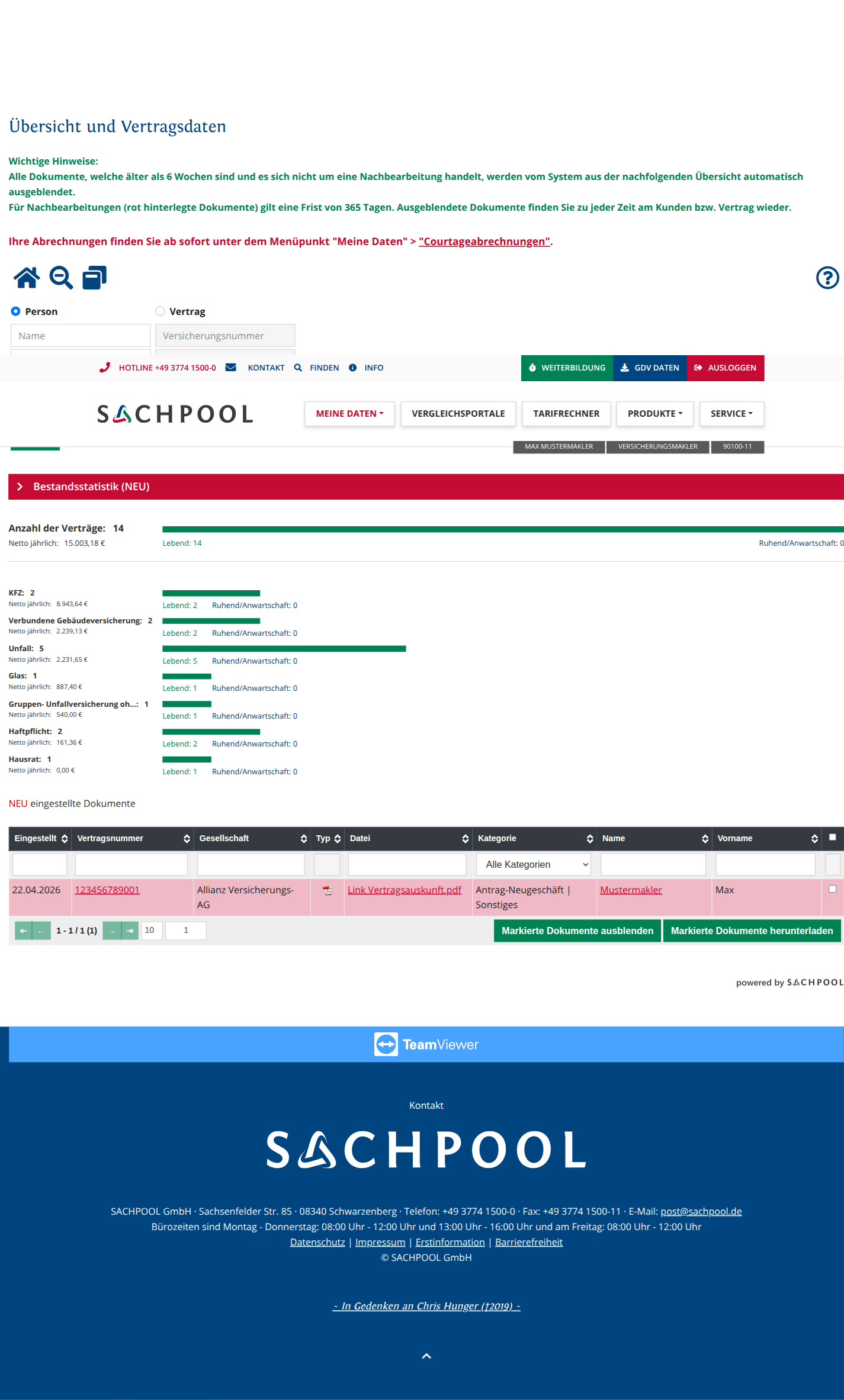The image size is (844, 1400).
Task: Focus the filter box under Gesellschaft
Action: [x=251, y=864]
